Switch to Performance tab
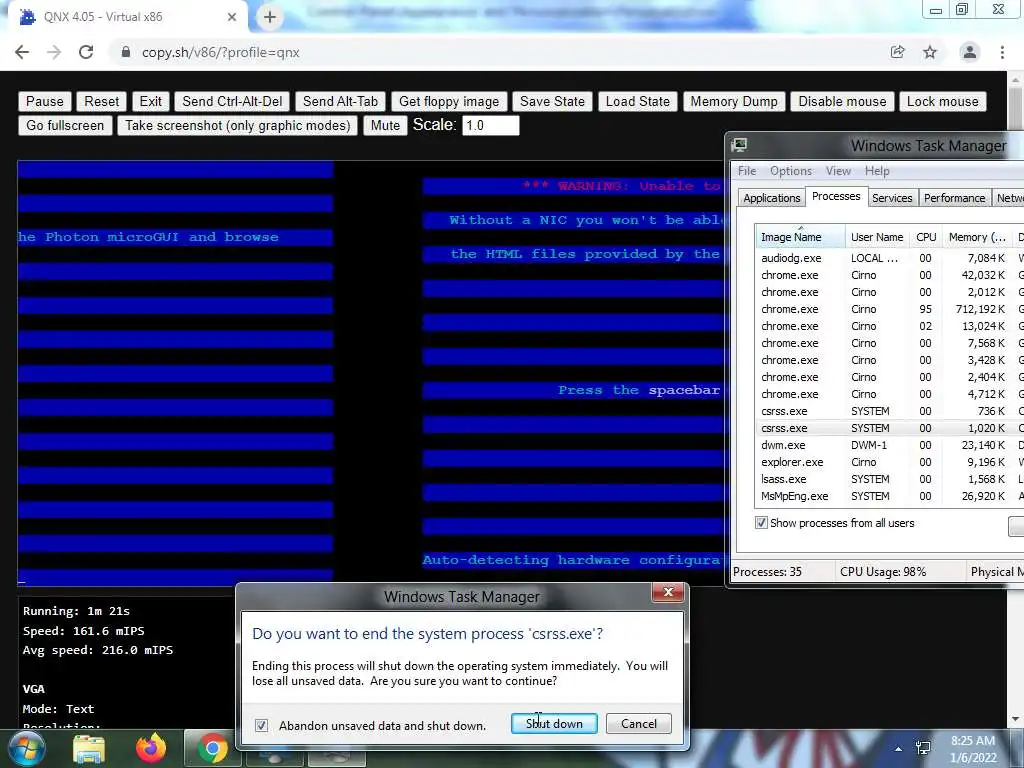The width and height of the screenshot is (1024, 768). [954, 198]
